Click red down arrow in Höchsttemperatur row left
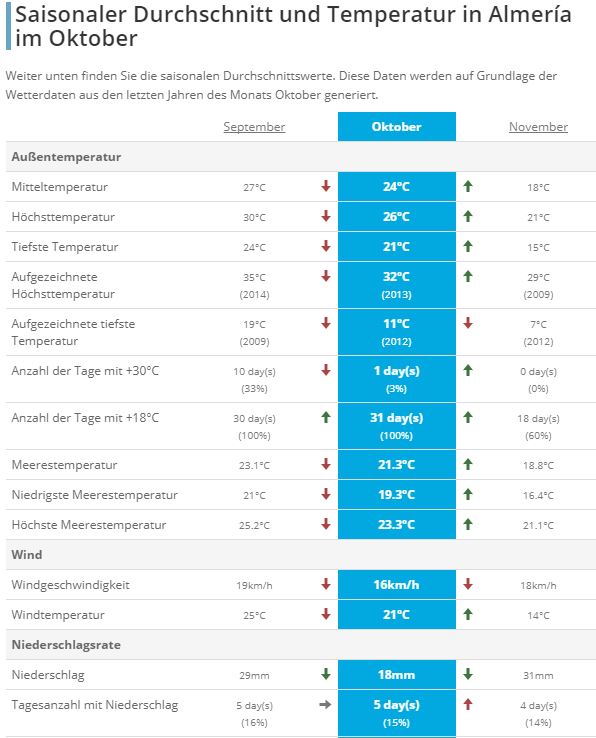 point(326,216)
